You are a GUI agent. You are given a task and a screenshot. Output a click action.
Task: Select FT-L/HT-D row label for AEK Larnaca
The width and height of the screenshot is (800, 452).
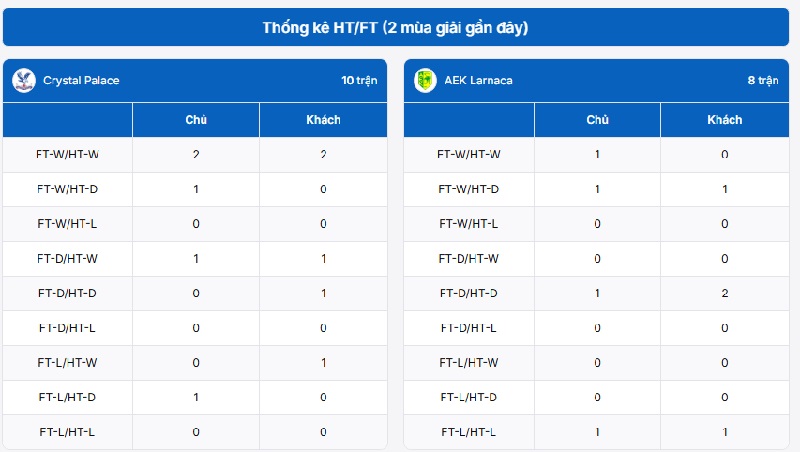click(469, 397)
